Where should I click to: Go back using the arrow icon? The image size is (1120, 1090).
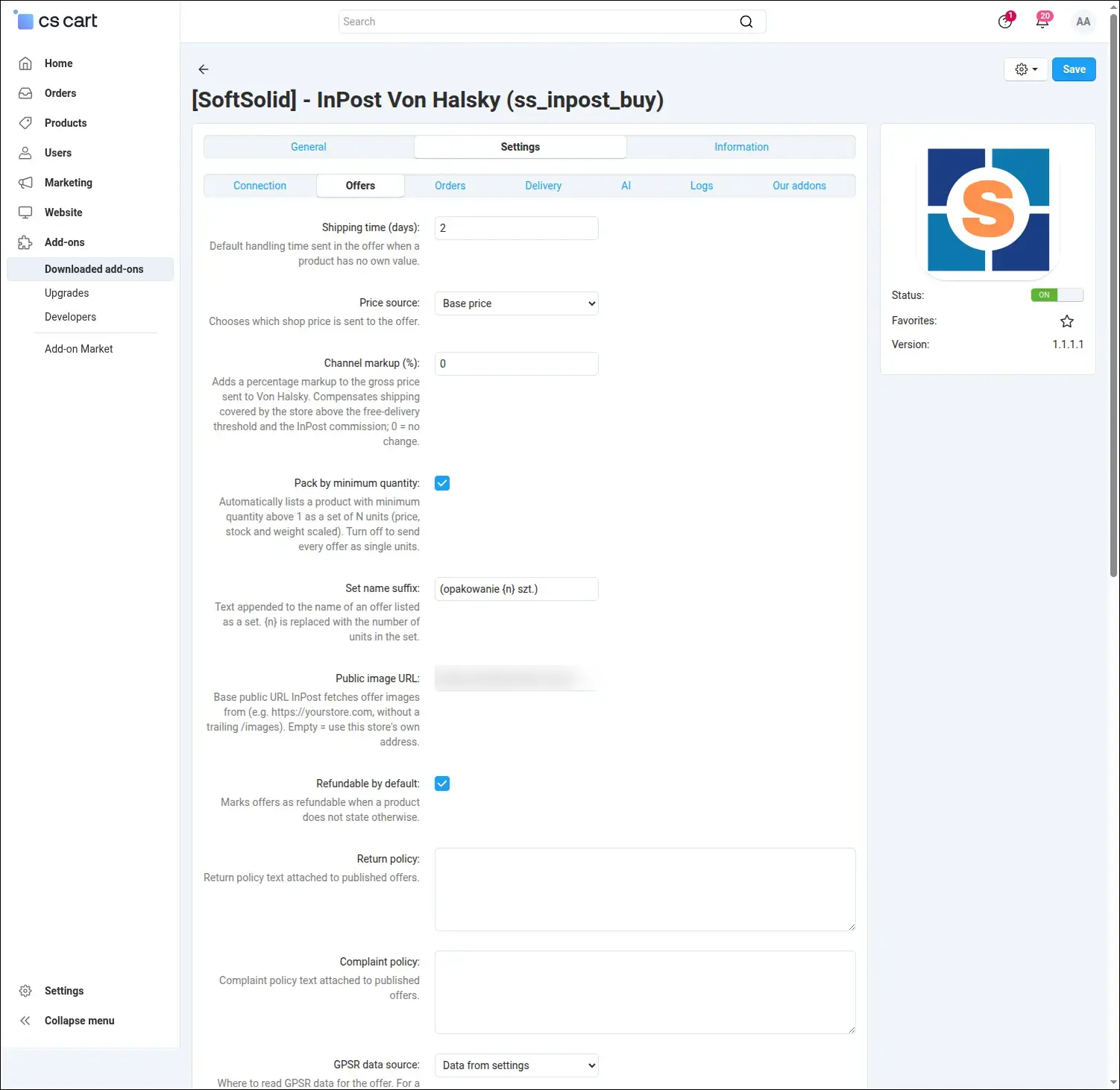pos(204,69)
